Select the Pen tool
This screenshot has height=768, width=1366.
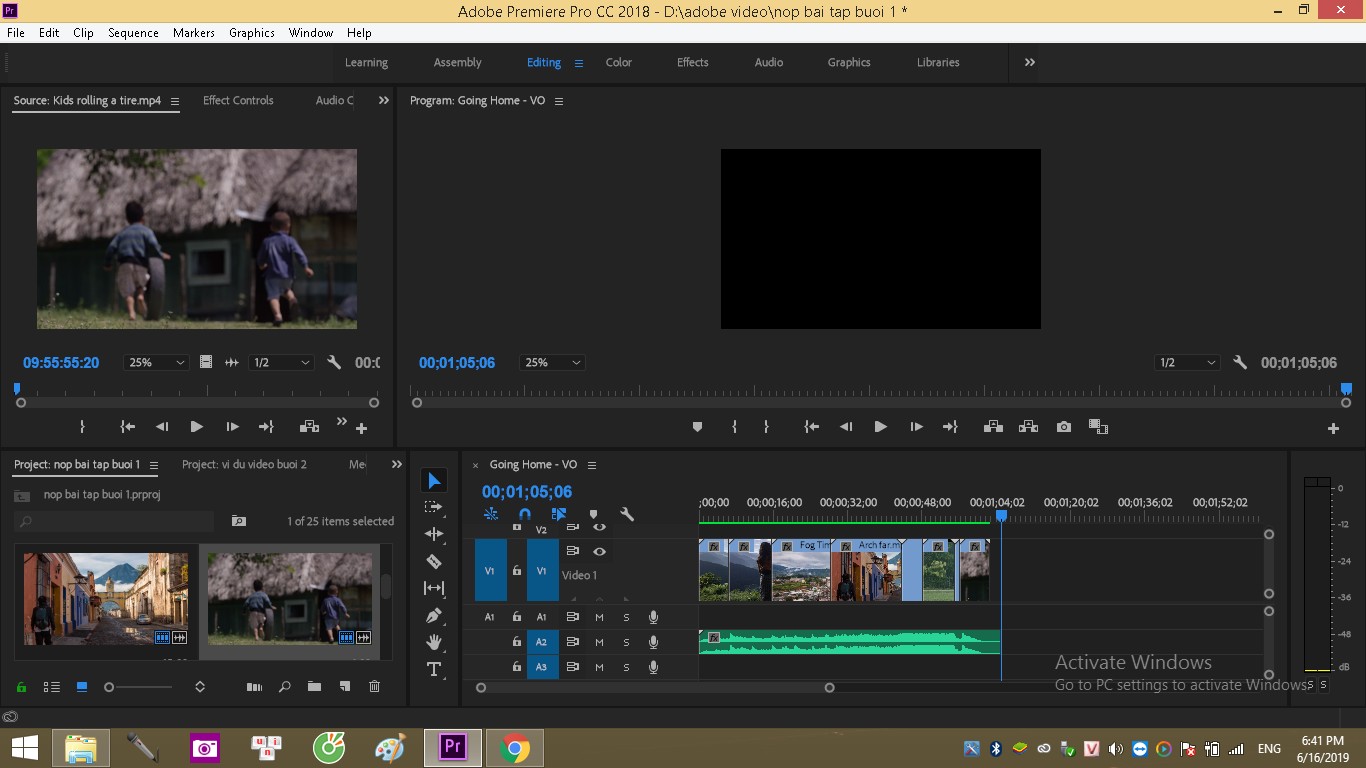pos(434,615)
